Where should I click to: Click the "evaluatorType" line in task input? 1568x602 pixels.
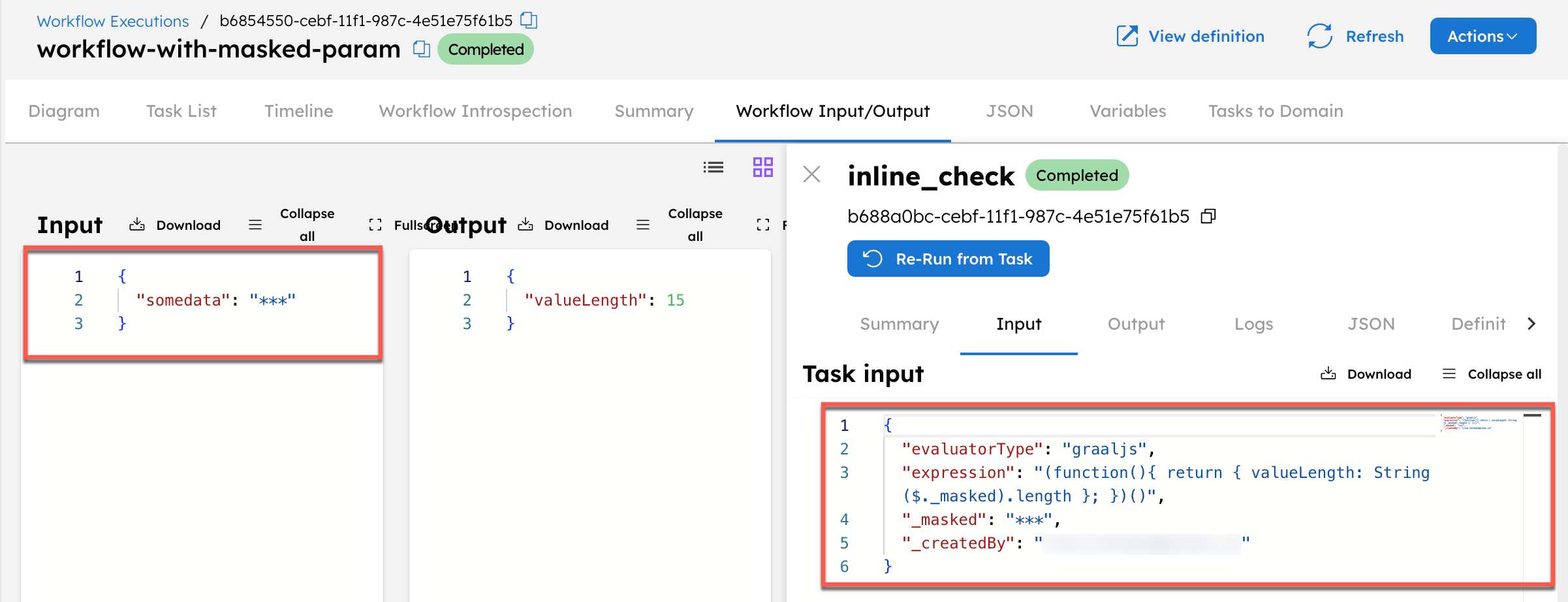pyautogui.click(x=1028, y=449)
